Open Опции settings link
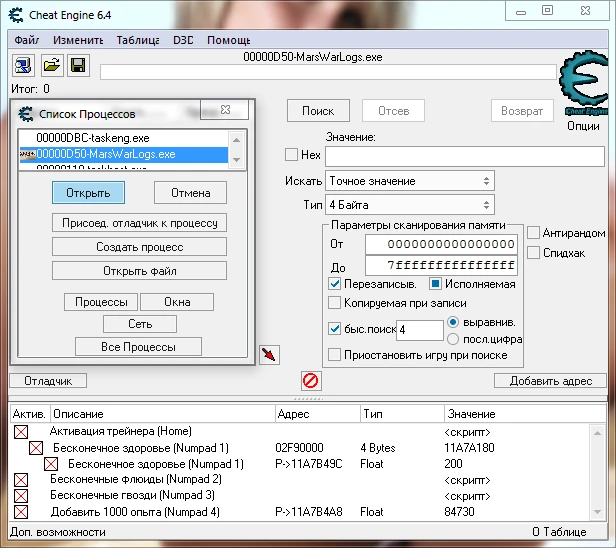Viewport: 616px width, 548px height. tap(583, 126)
